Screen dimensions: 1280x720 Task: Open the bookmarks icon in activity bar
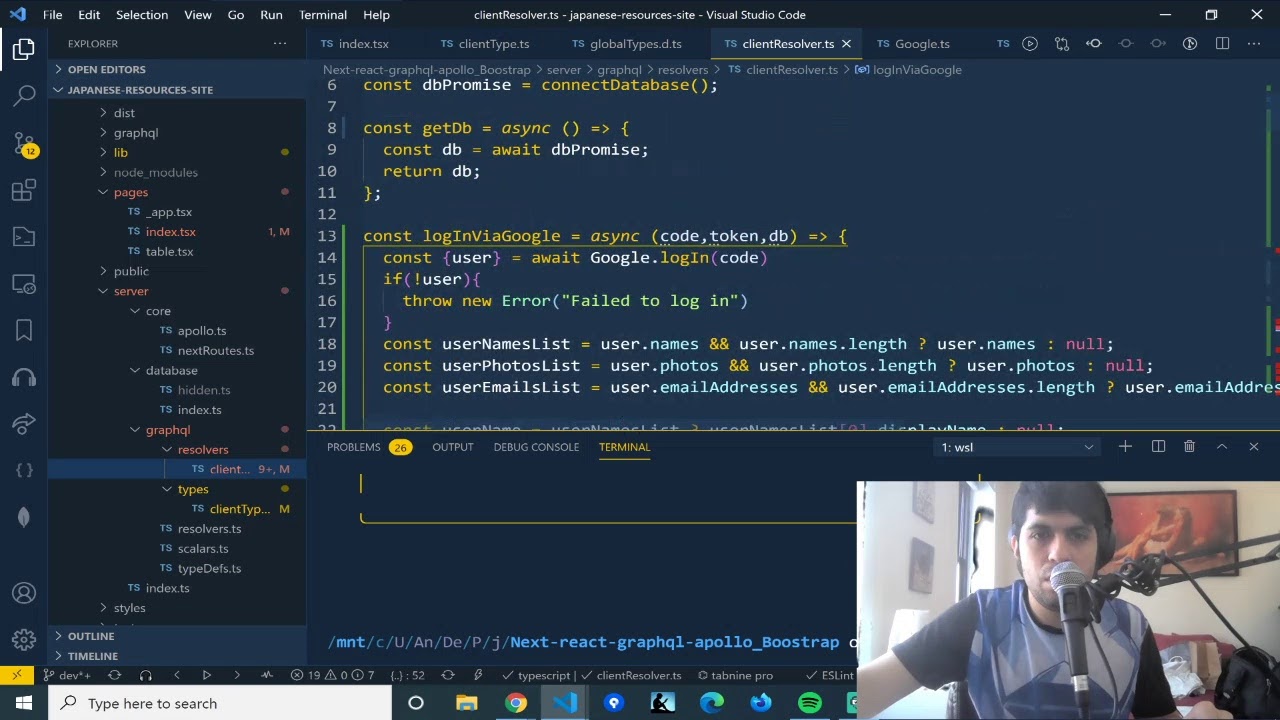24,330
